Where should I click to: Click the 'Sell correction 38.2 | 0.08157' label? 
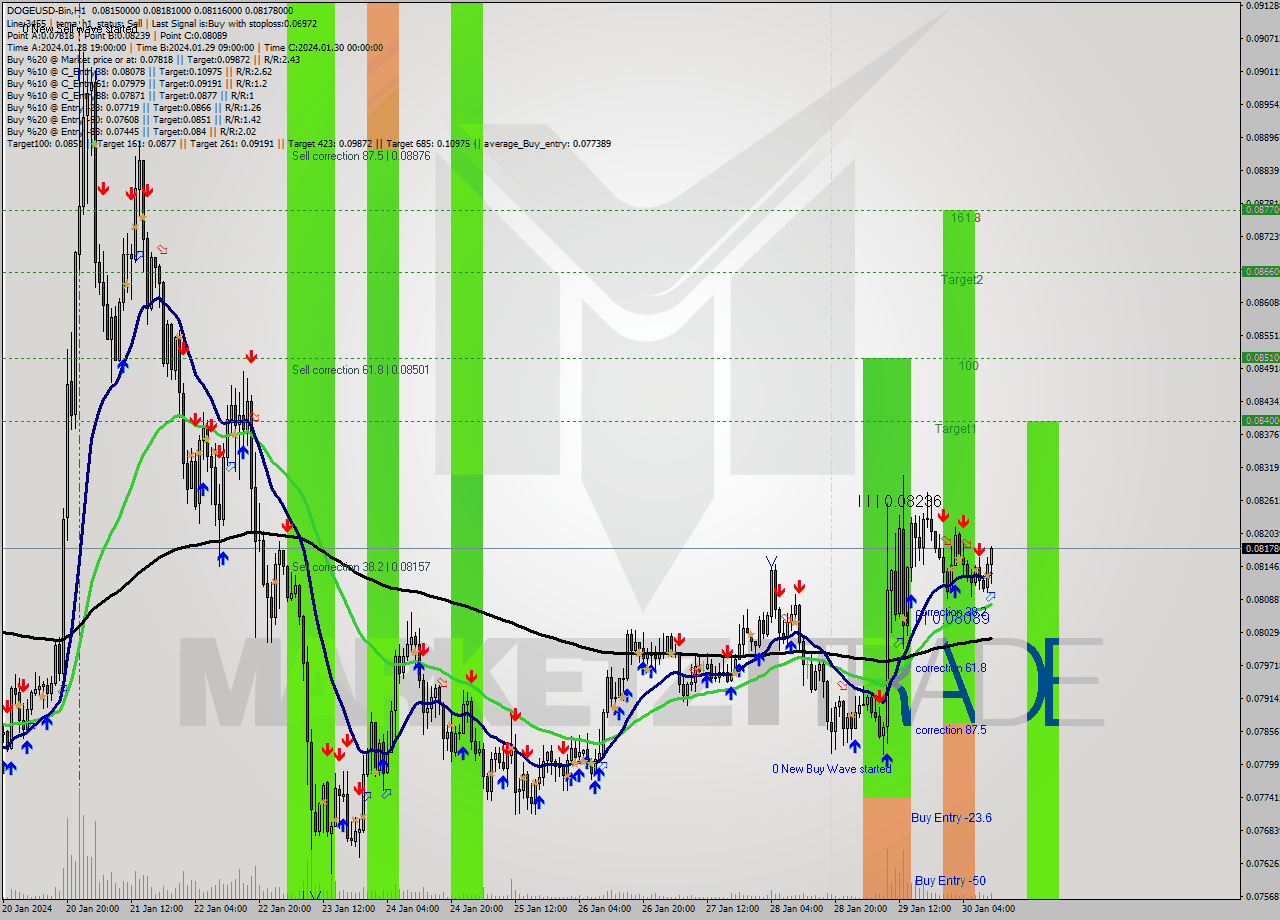pyautogui.click(x=361, y=567)
